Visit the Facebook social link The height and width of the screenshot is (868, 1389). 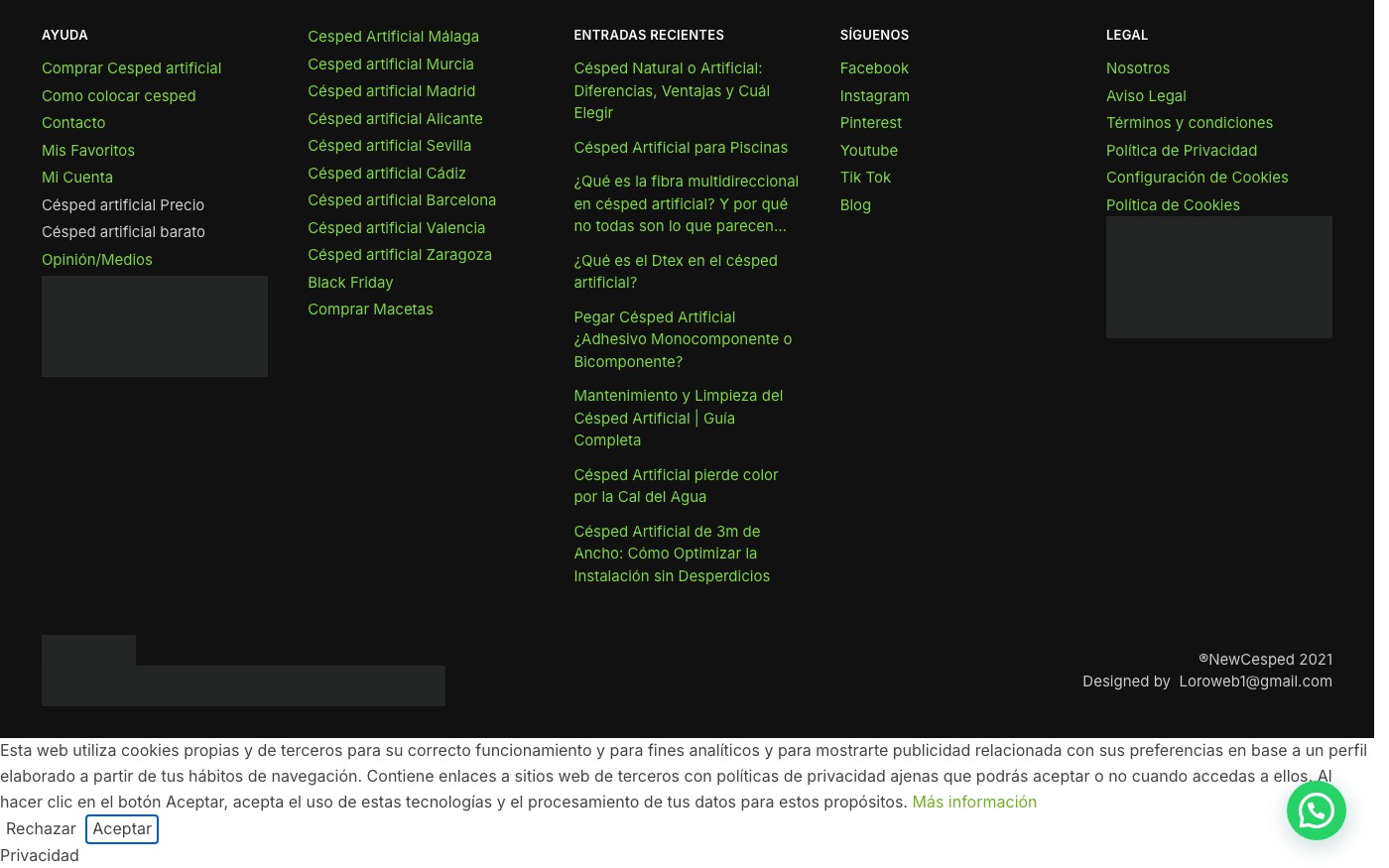tap(874, 68)
